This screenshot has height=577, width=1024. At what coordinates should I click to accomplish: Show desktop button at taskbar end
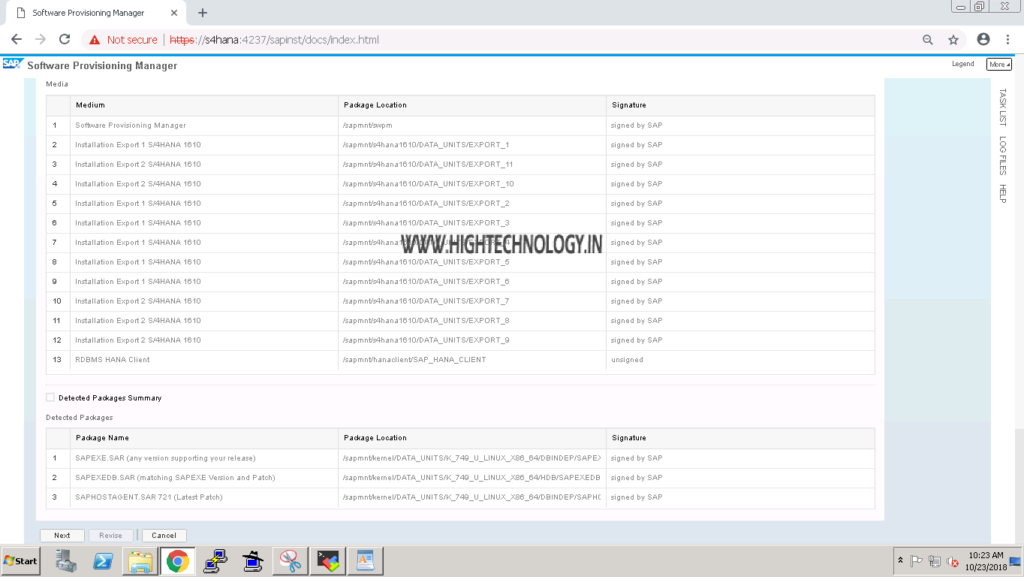(1016, 561)
